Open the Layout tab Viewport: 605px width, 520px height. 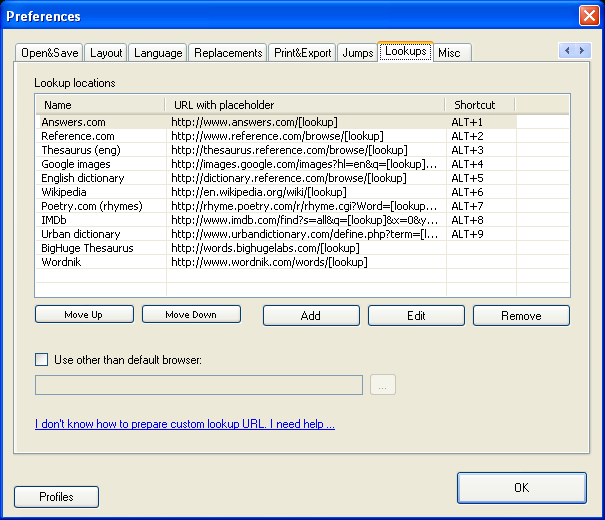click(x=106, y=52)
